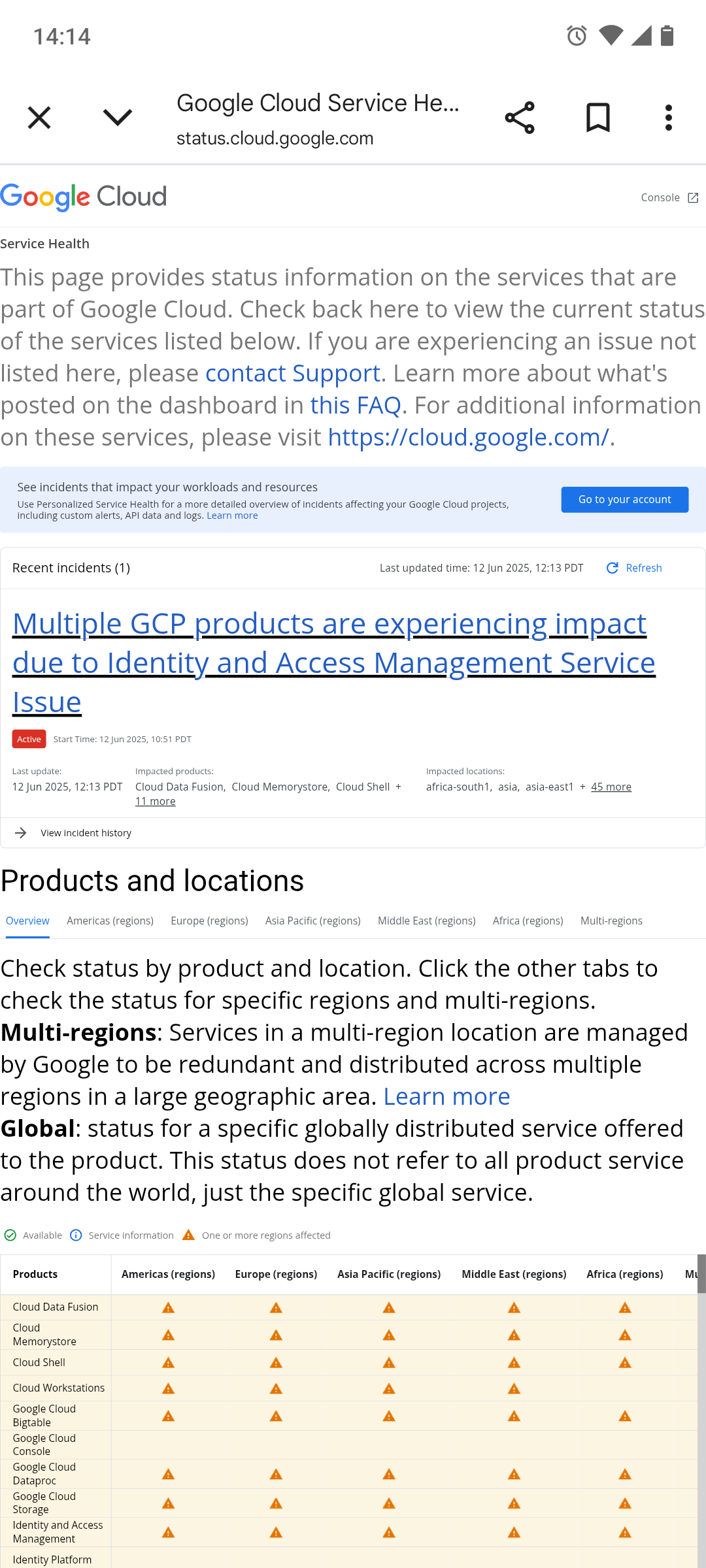Viewport: 706px width, 1568px height.
Task: Tap the Africa (regions) column header
Action: [625, 1274]
